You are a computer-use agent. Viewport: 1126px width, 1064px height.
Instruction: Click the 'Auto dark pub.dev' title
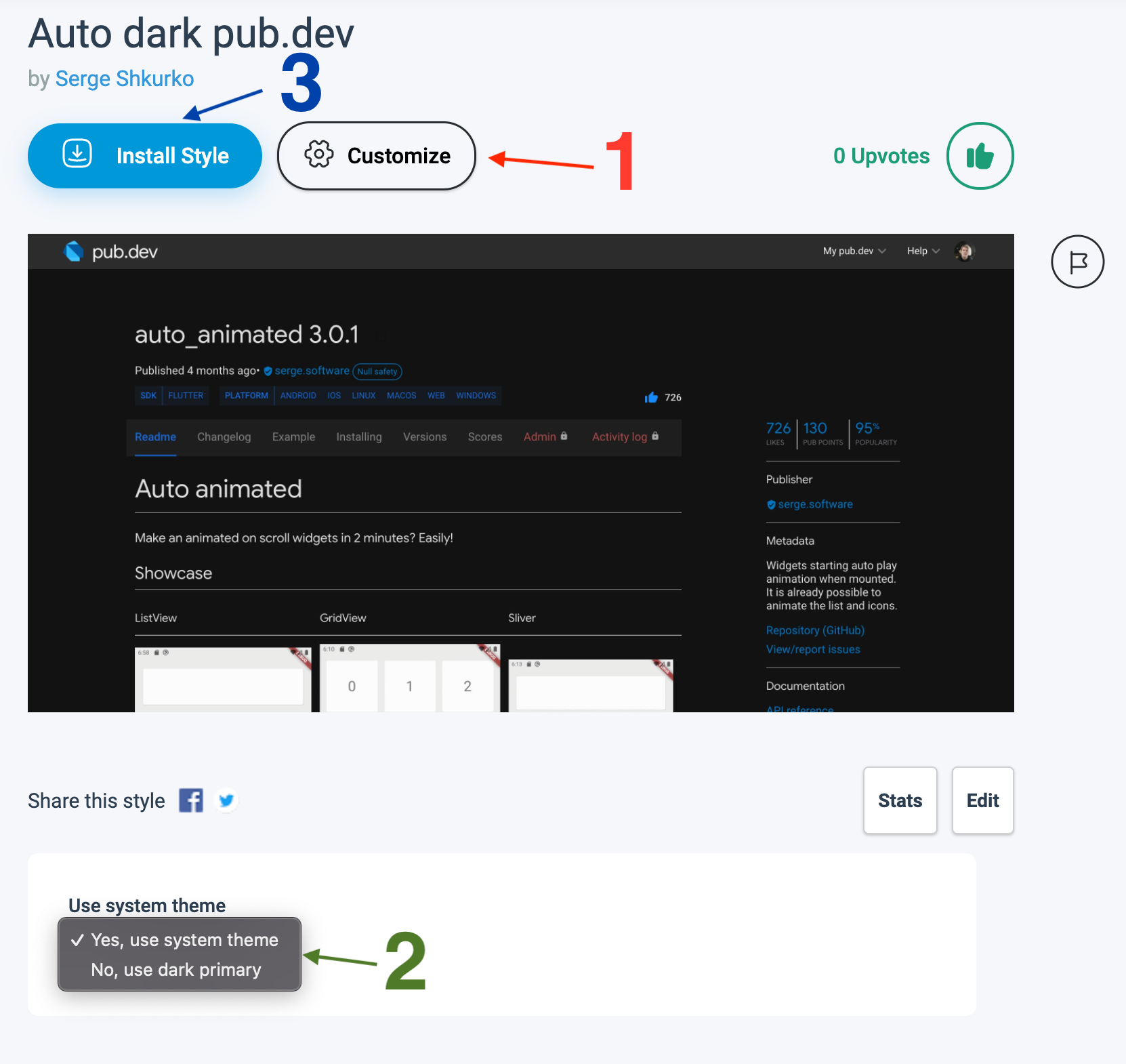pyautogui.click(x=191, y=34)
